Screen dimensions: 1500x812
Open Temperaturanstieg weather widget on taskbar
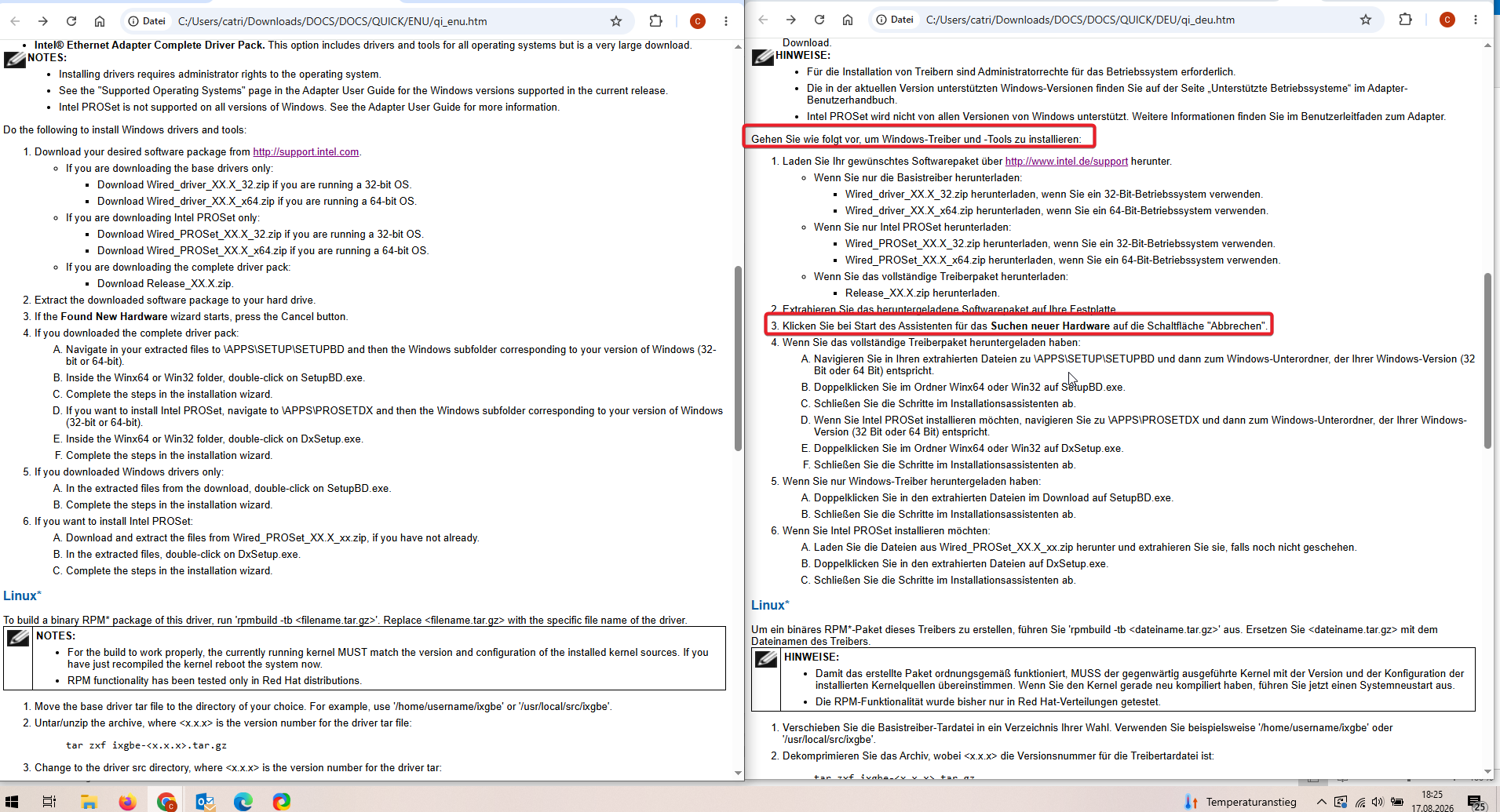[1241, 802]
